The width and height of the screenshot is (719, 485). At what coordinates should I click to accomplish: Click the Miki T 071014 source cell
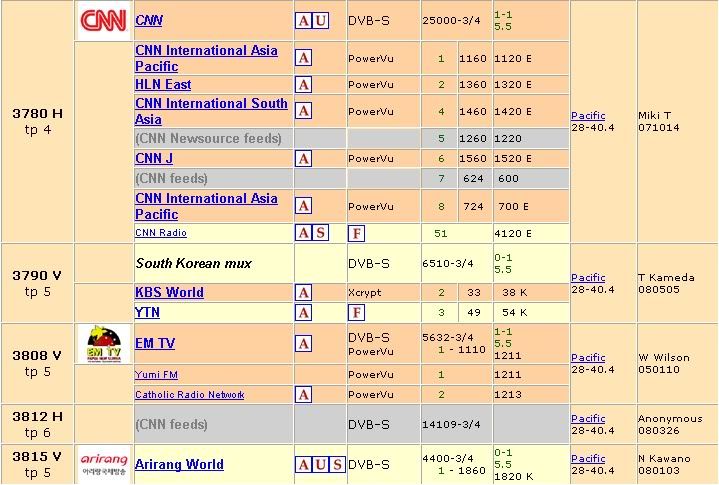click(677, 121)
